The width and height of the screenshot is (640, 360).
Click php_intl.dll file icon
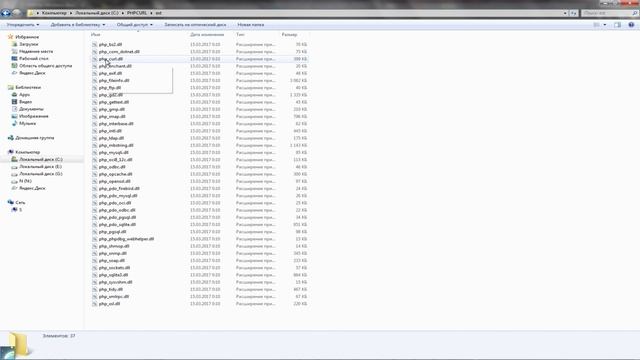coord(95,131)
